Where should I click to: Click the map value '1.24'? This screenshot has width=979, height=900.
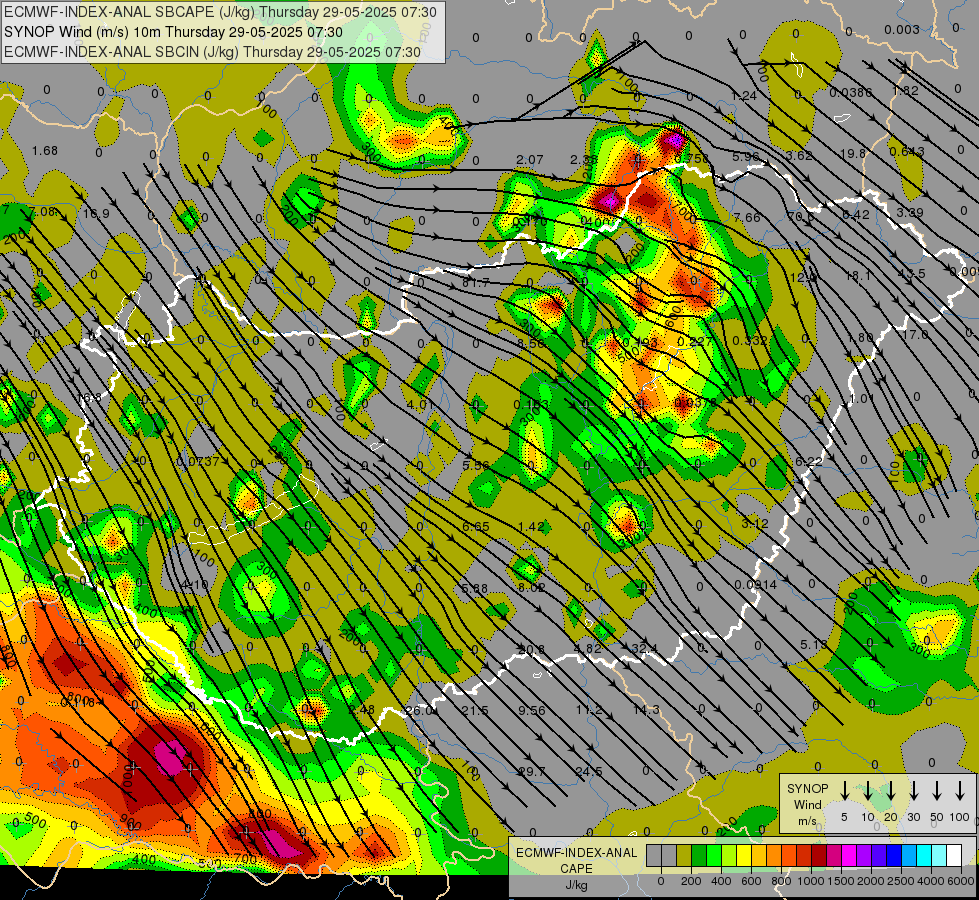[x=744, y=96]
